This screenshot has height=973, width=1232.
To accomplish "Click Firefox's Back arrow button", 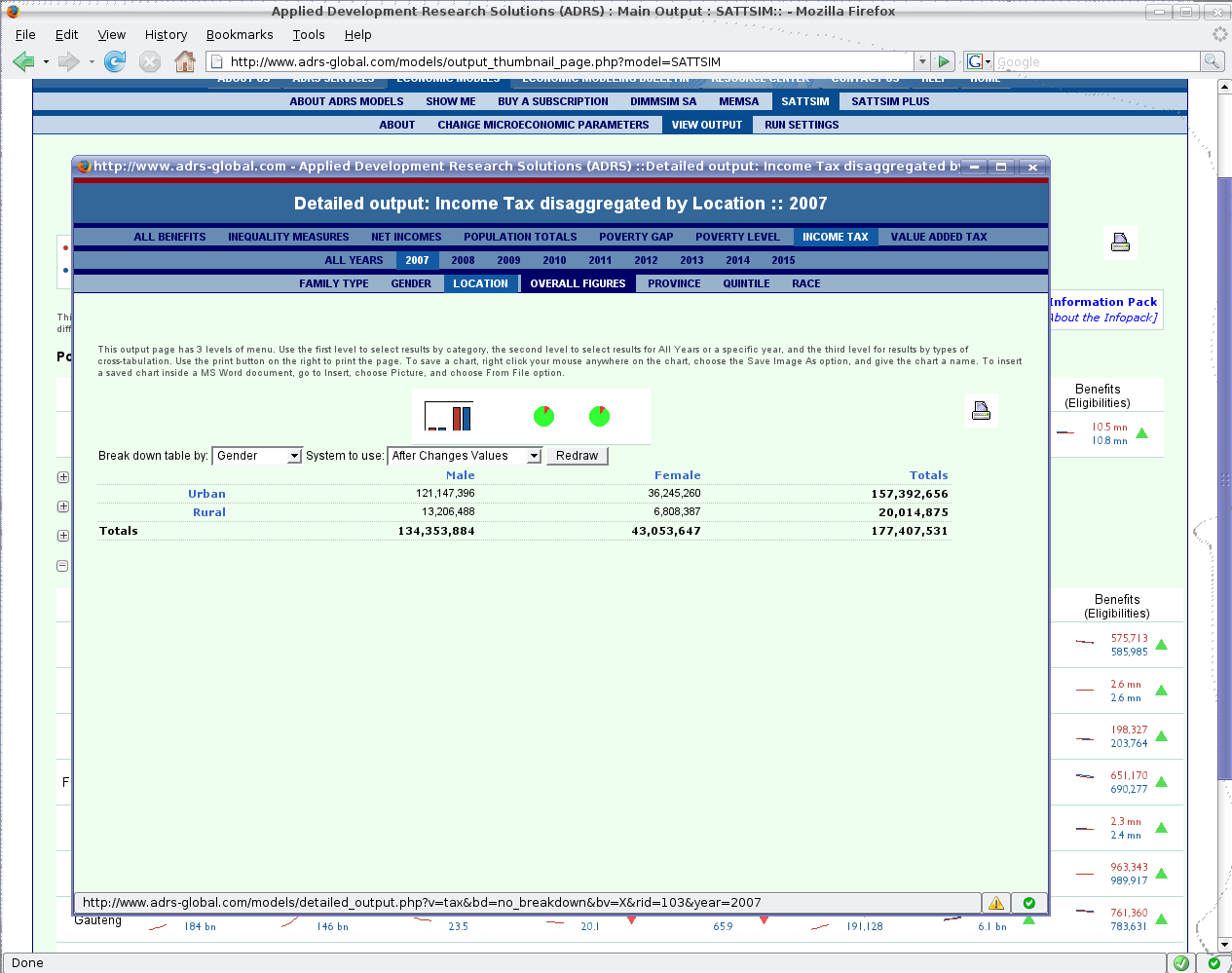I will point(23,62).
